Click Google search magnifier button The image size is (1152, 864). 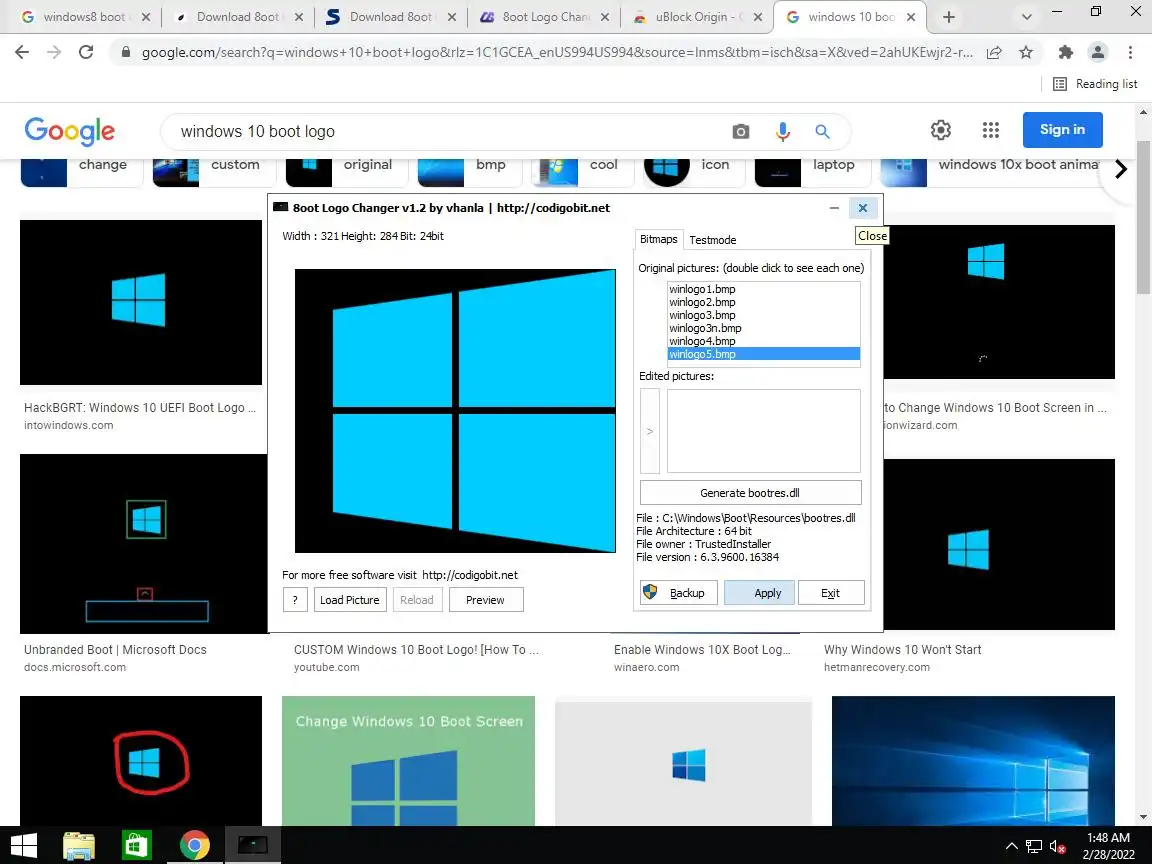[822, 132]
